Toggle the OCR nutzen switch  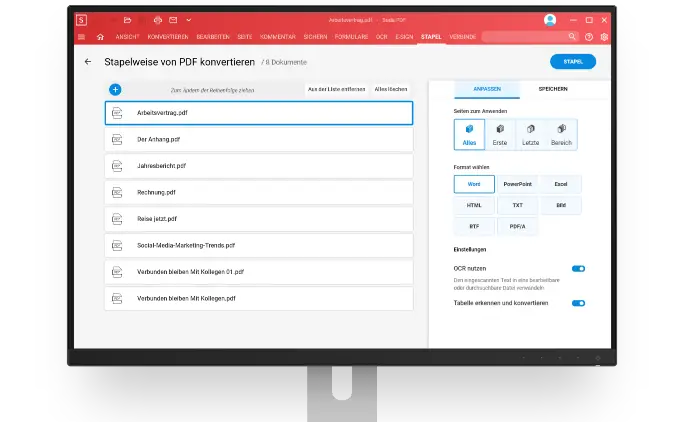coord(578,269)
